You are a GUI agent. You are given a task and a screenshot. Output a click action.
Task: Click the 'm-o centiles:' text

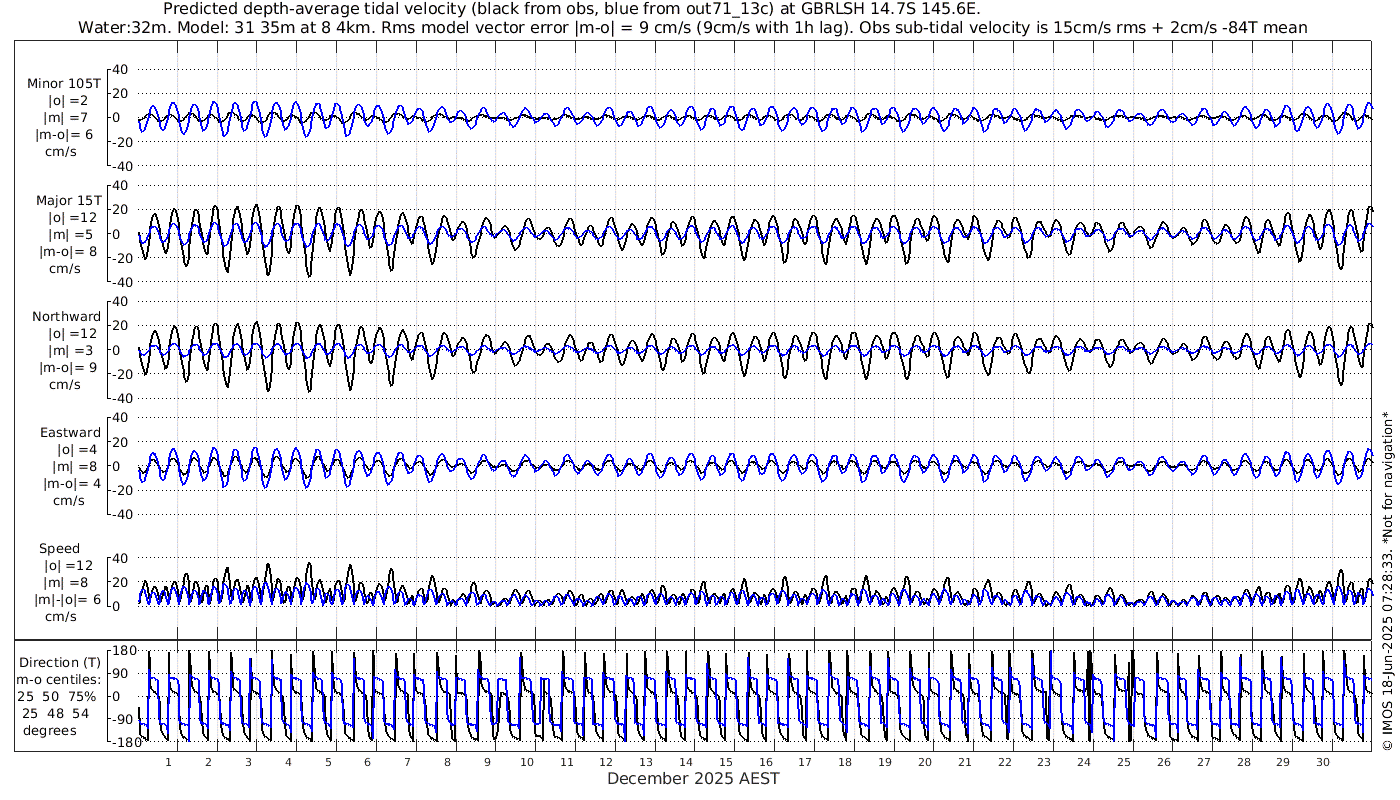click(58, 679)
